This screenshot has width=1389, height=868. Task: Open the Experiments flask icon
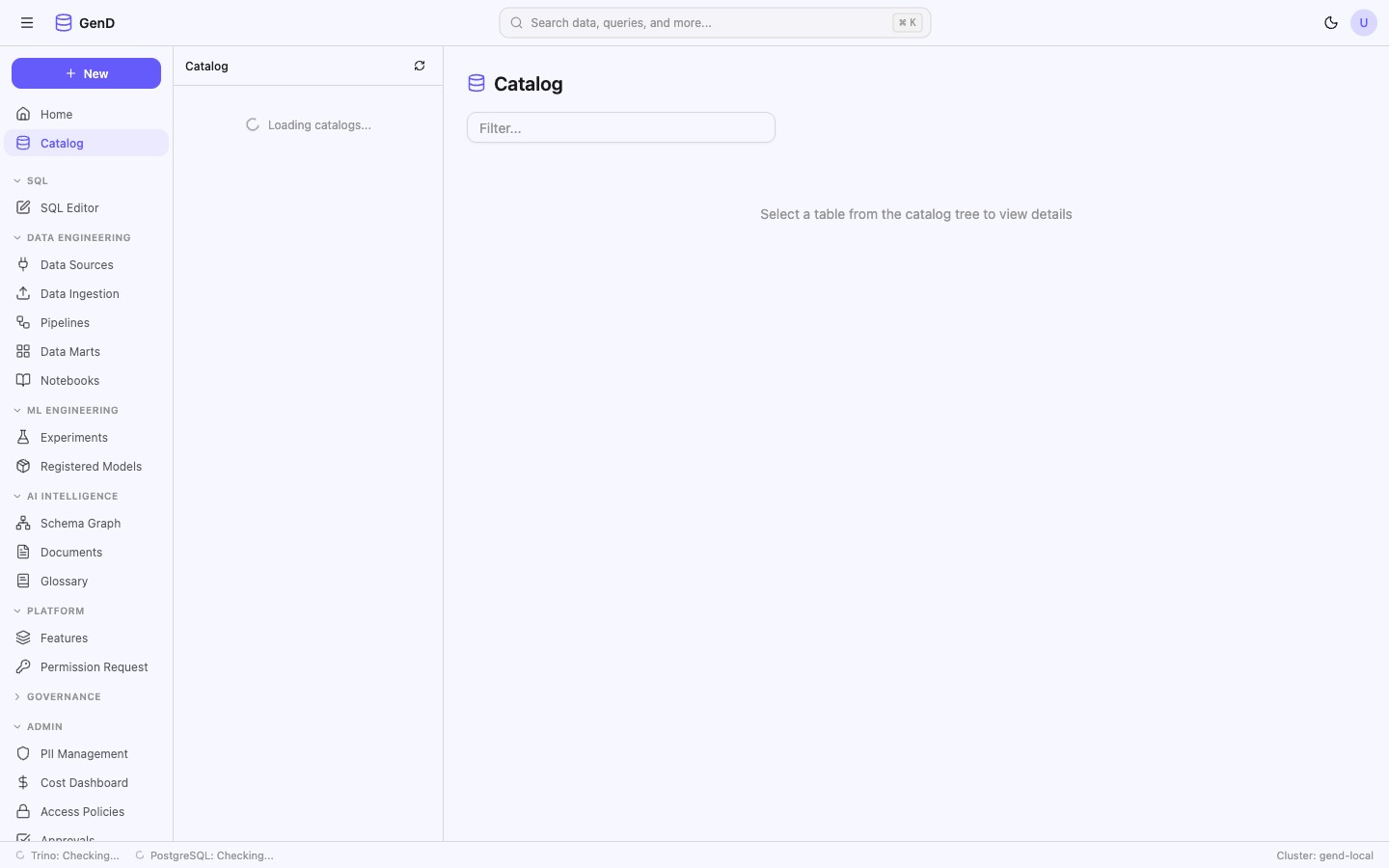tap(23, 438)
